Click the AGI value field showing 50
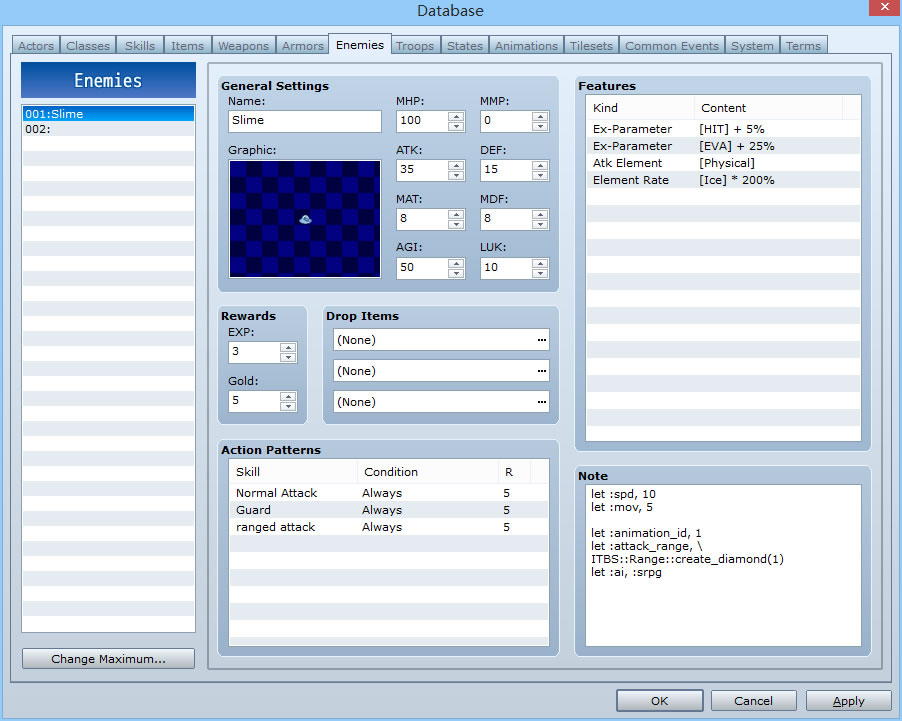This screenshot has width=902, height=721. [x=423, y=268]
